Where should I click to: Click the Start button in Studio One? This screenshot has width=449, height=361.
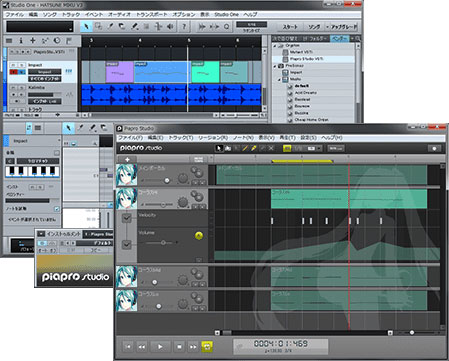(x=290, y=27)
